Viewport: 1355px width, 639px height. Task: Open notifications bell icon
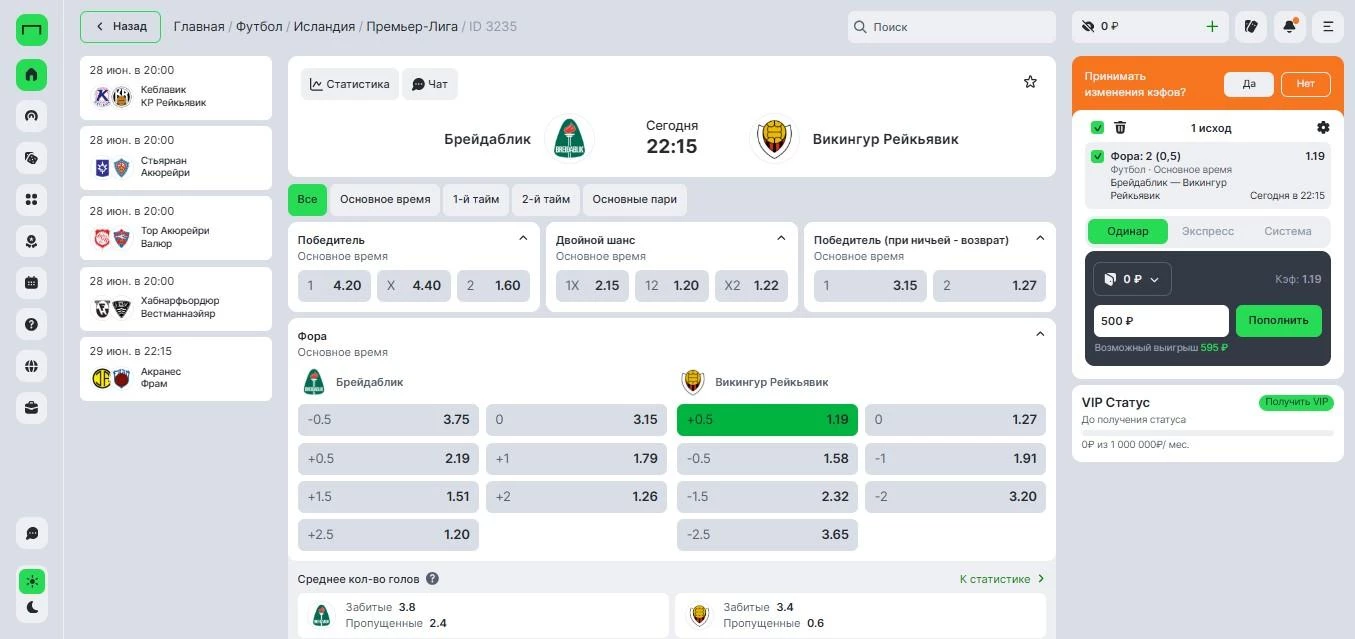tap(1289, 26)
